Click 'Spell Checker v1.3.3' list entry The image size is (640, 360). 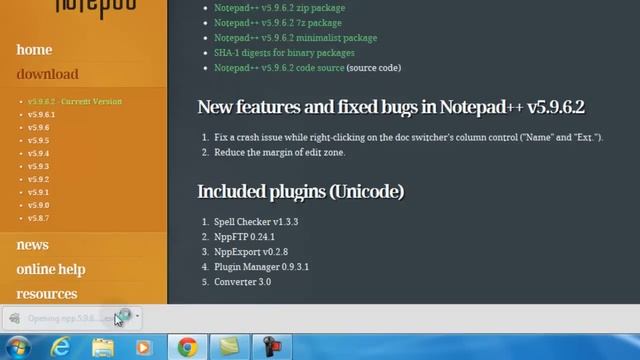(256, 222)
